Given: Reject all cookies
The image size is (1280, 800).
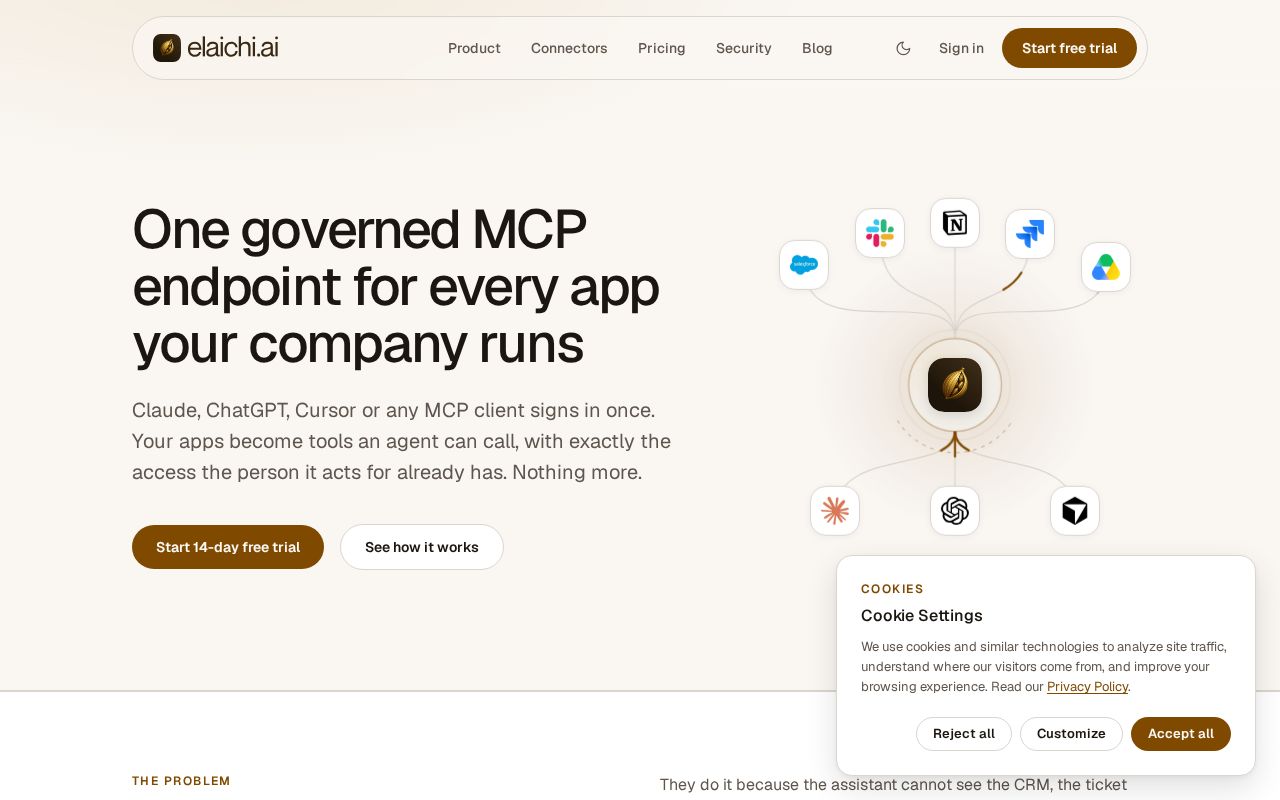Looking at the screenshot, I should pyautogui.click(x=964, y=734).
